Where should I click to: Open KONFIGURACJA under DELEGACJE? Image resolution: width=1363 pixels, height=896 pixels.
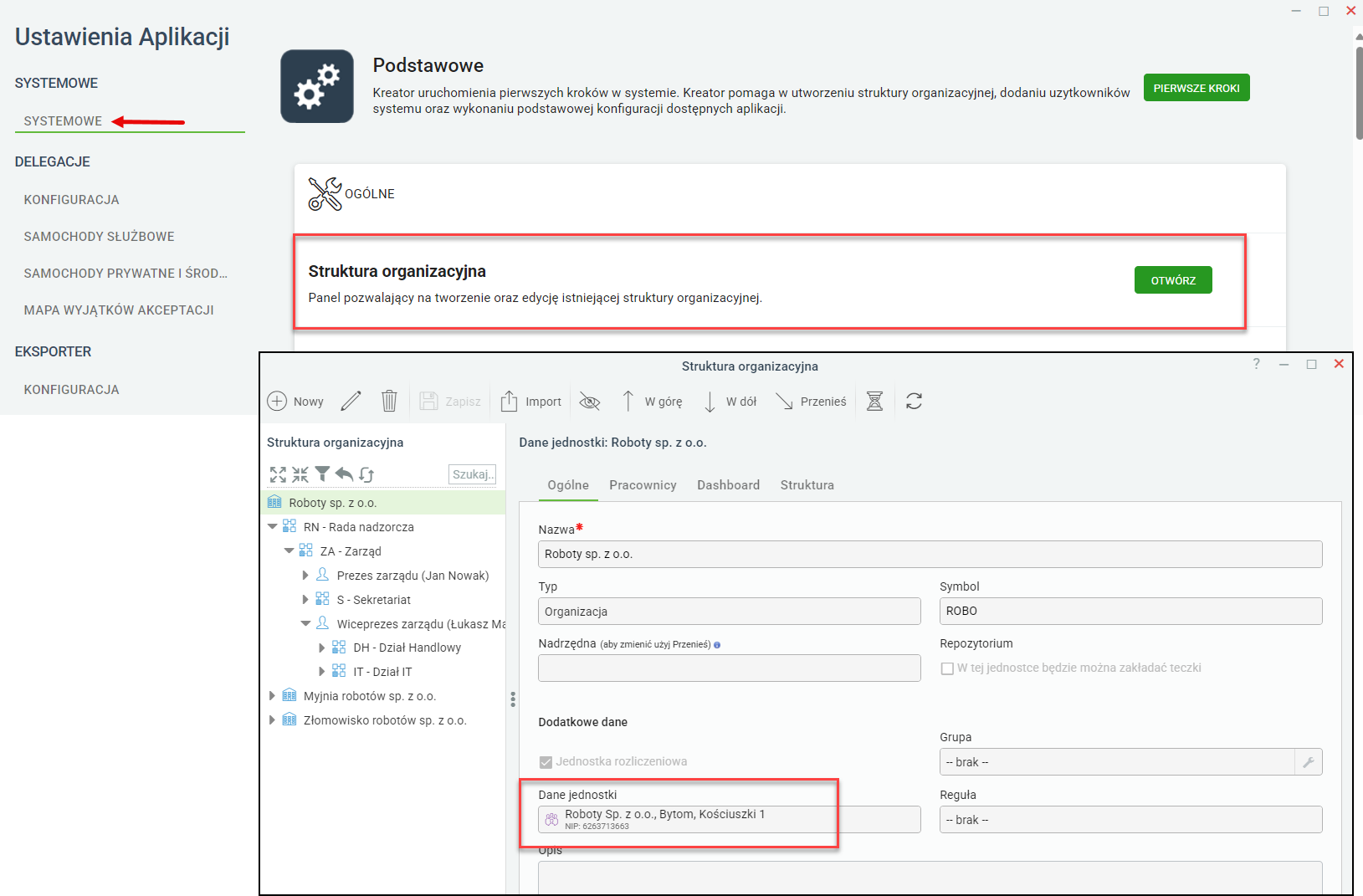tap(71, 200)
